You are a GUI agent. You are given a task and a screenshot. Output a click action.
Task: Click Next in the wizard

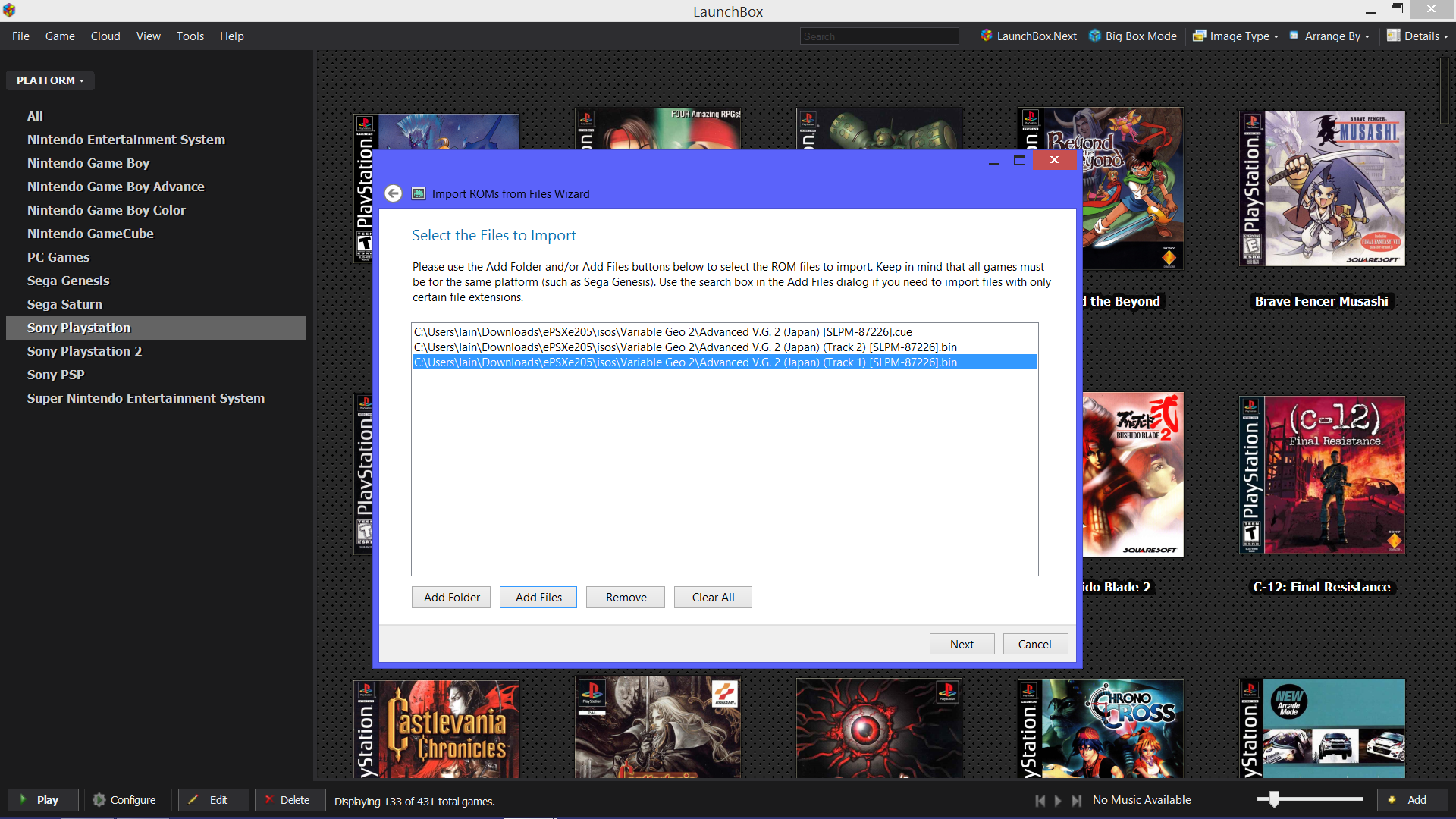(x=962, y=644)
